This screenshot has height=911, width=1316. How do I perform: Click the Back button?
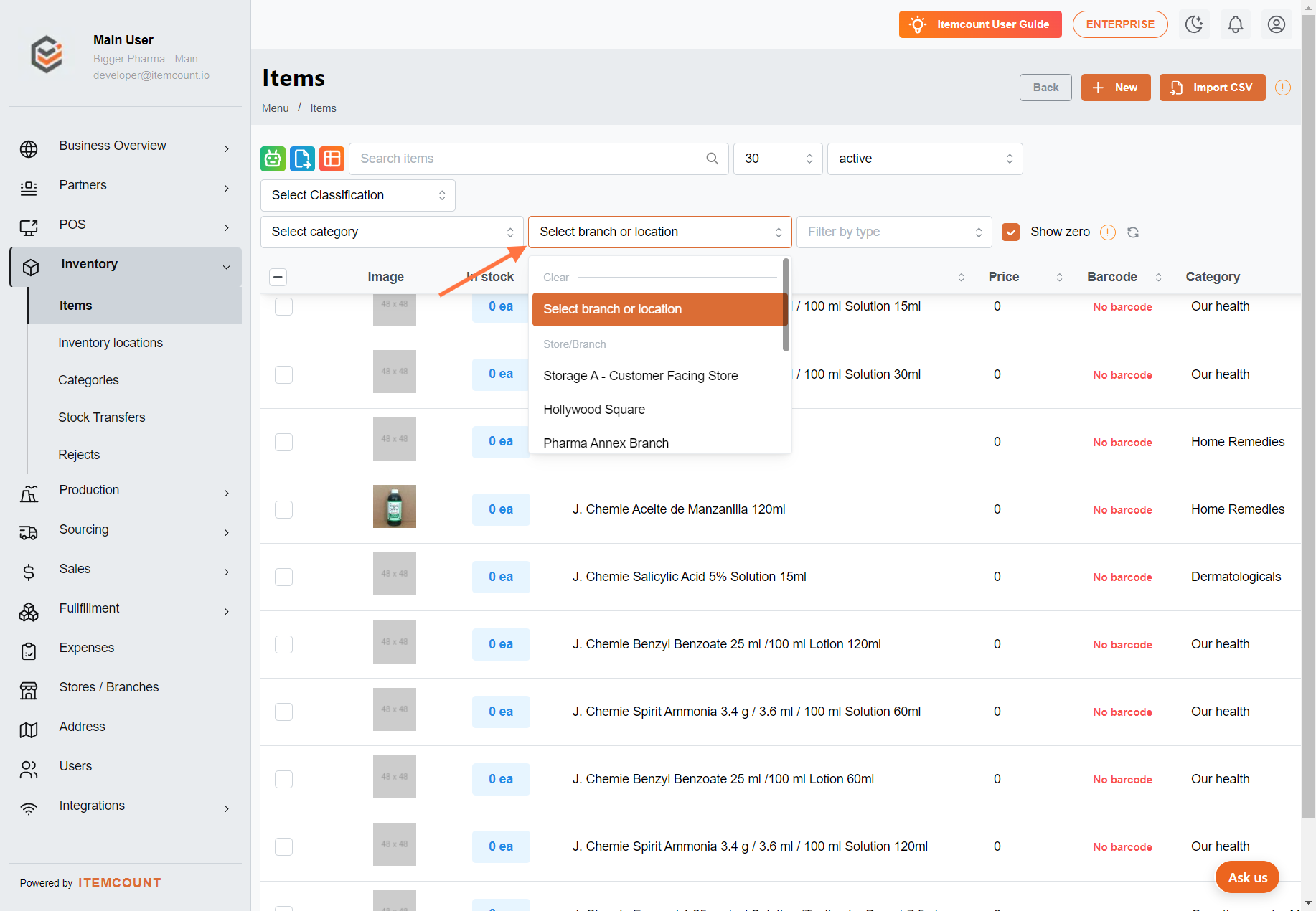point(1045,88)
